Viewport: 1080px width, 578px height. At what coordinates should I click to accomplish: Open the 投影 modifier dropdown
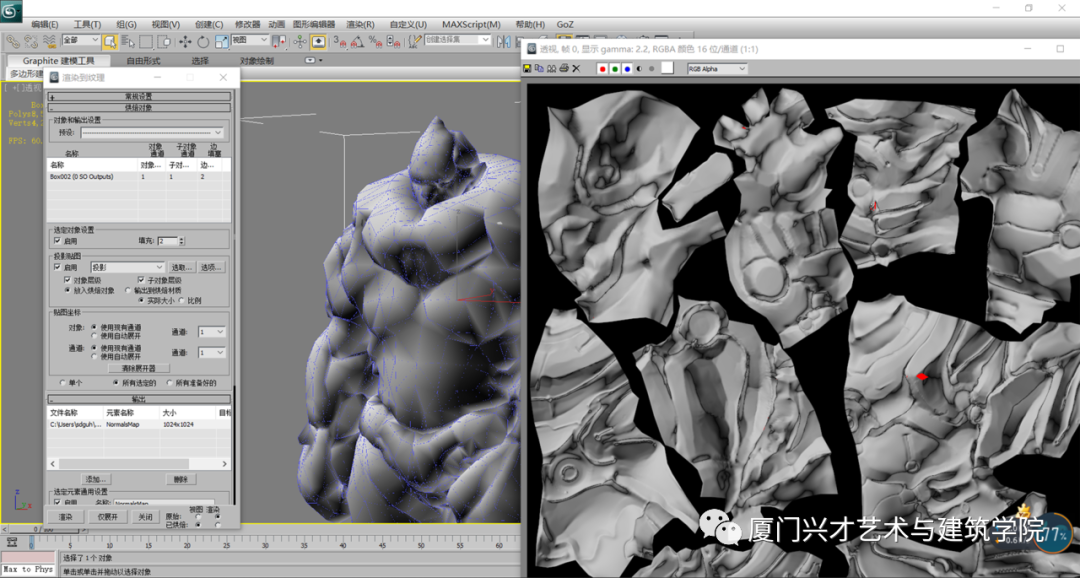click(128, 267)
